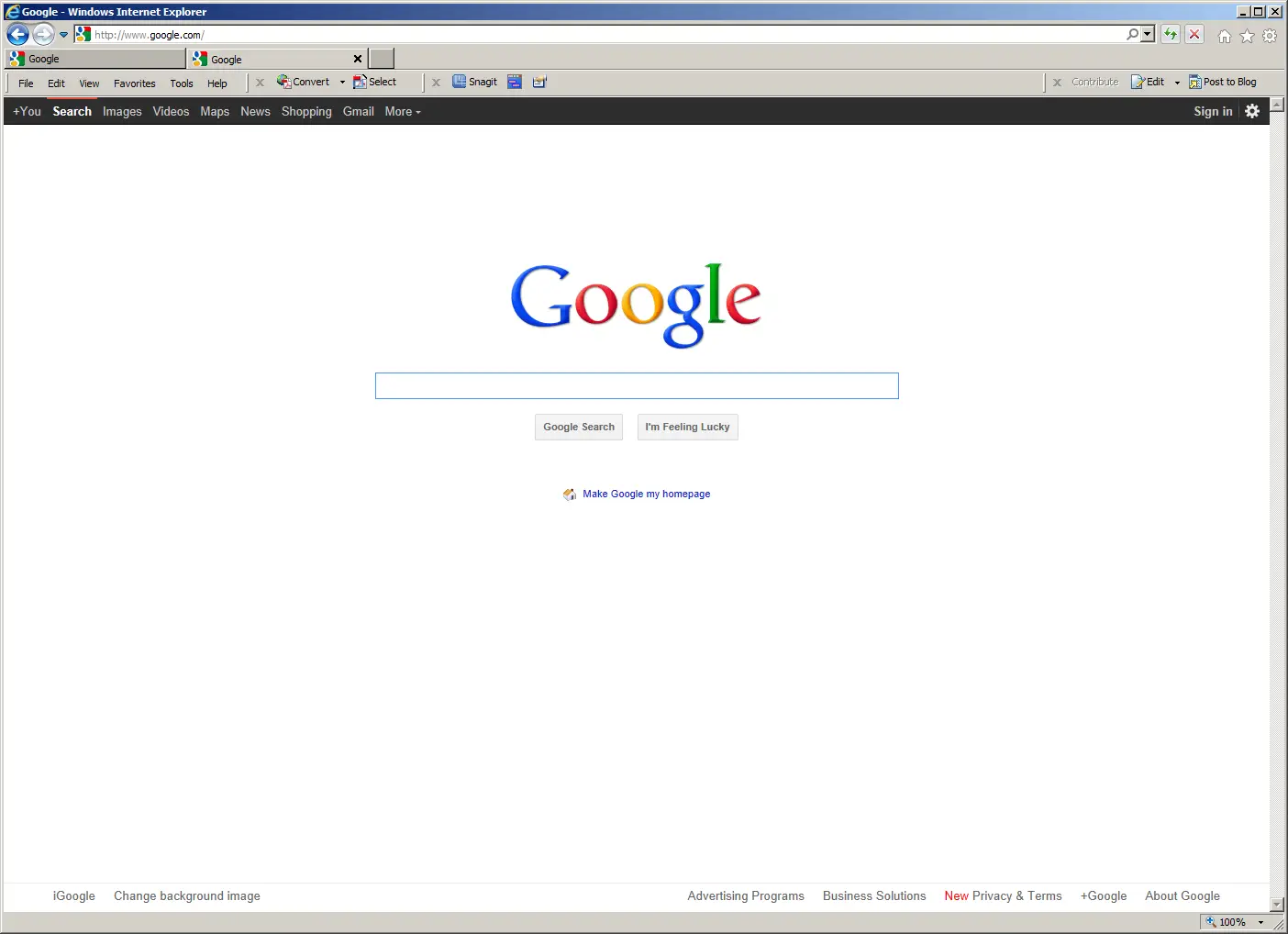Open the Edit menu in the menu bar
Viewport: 1288px width, 934px height.
click(56, 83)
